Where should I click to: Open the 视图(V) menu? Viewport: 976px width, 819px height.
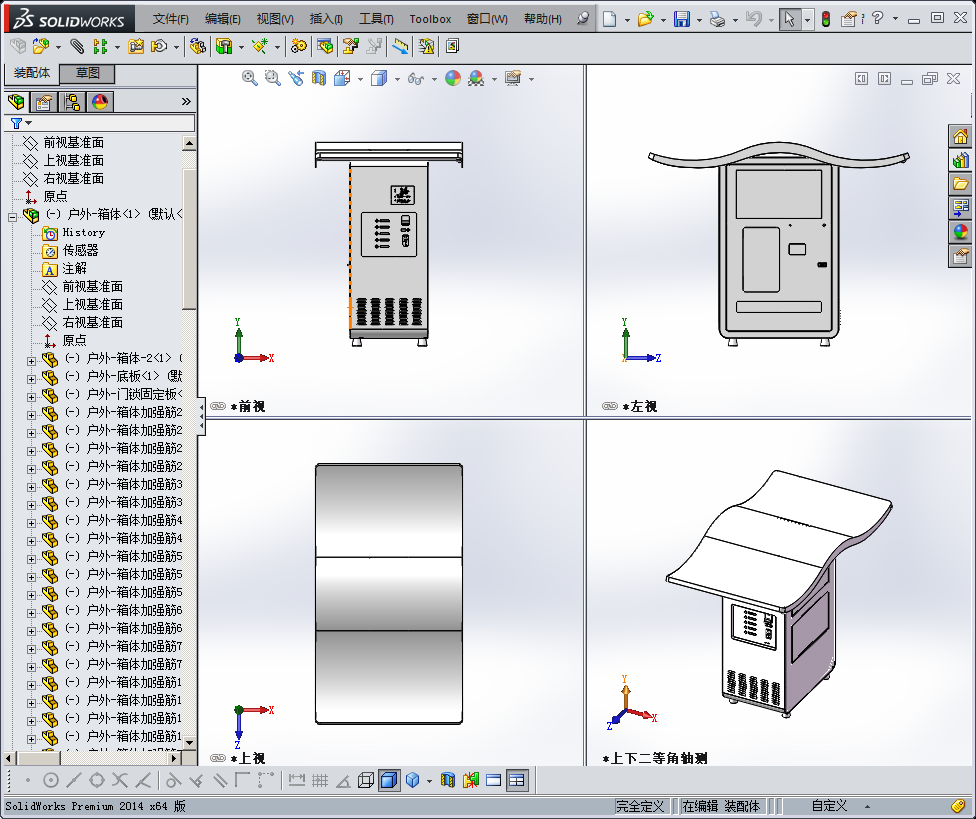pyautogui.click(x=275, y=19)
